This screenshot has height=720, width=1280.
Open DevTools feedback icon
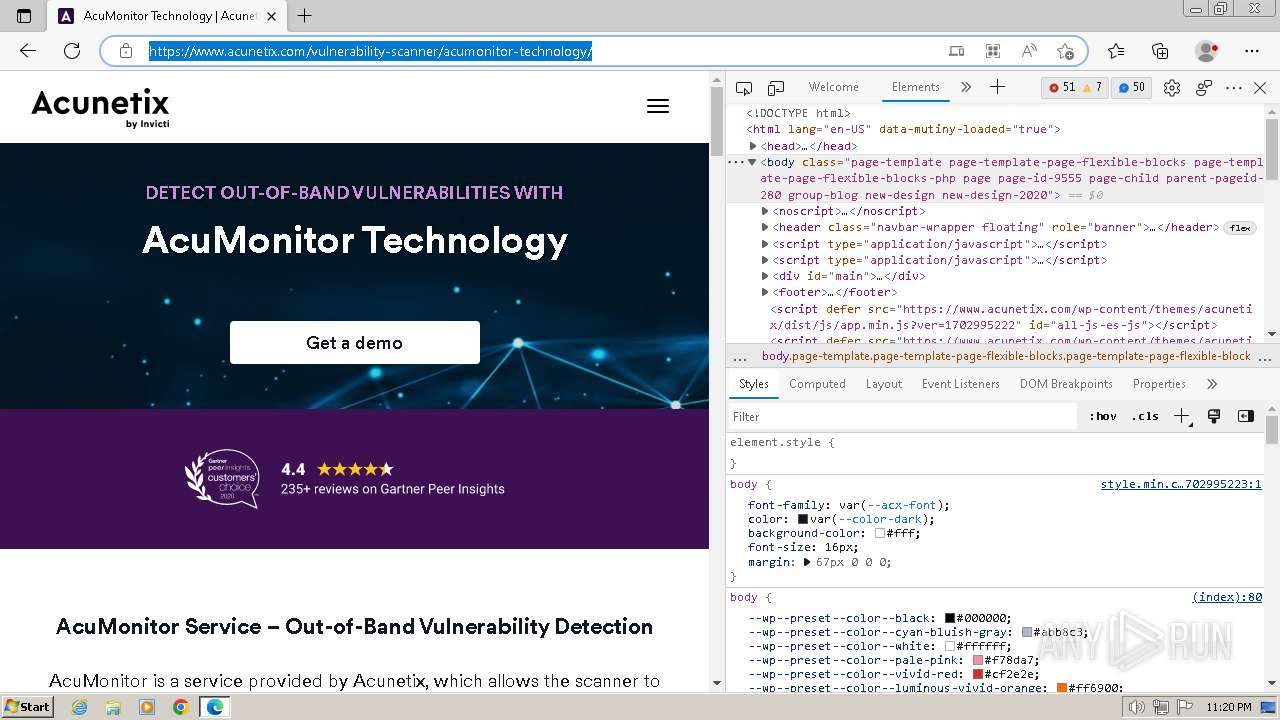click(x=1204, y=88)
